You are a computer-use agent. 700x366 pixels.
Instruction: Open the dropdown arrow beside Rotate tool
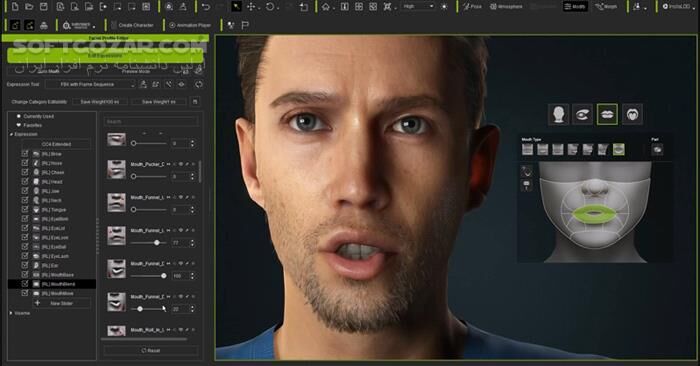pos(279,8)
